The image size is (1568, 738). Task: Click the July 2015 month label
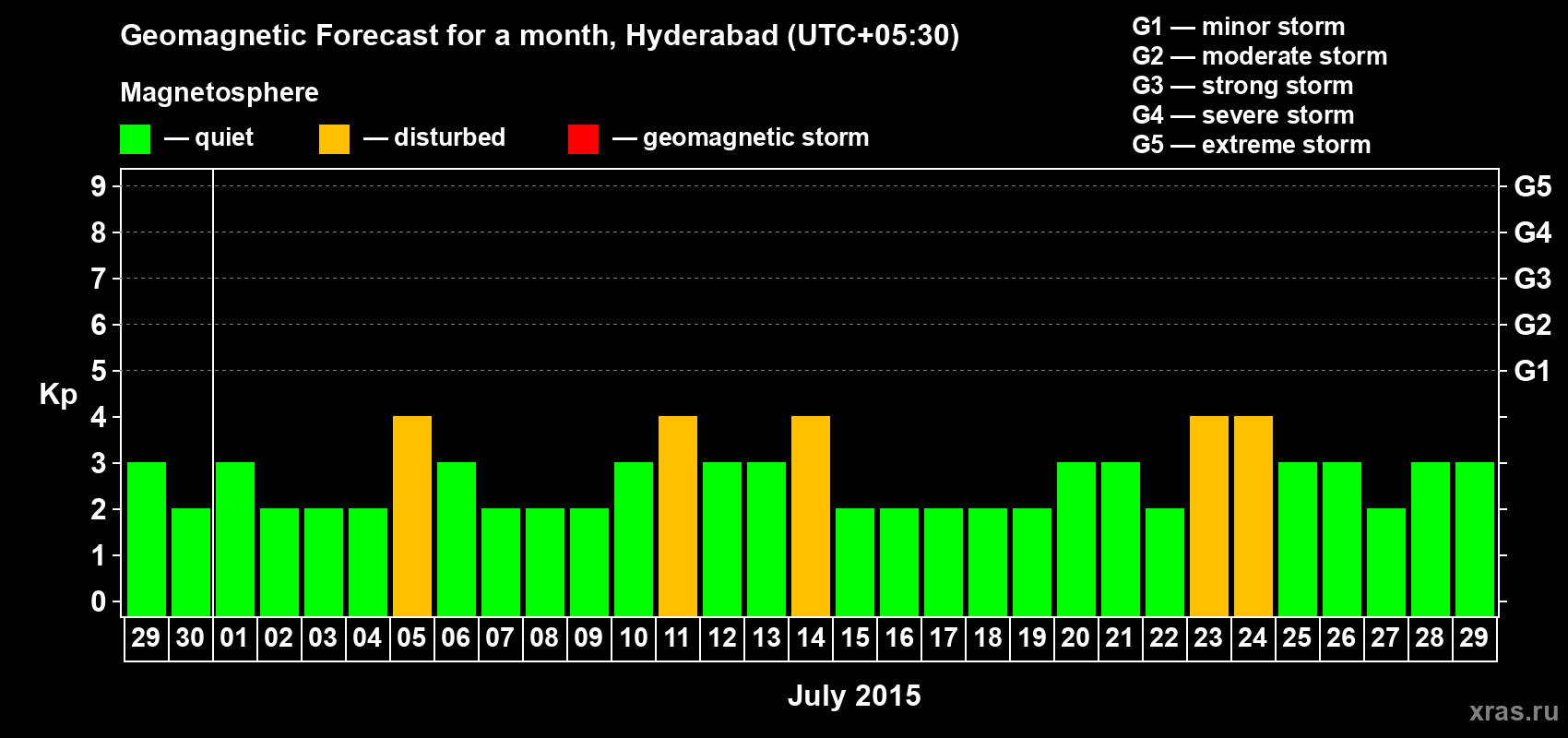pos(854,696)
